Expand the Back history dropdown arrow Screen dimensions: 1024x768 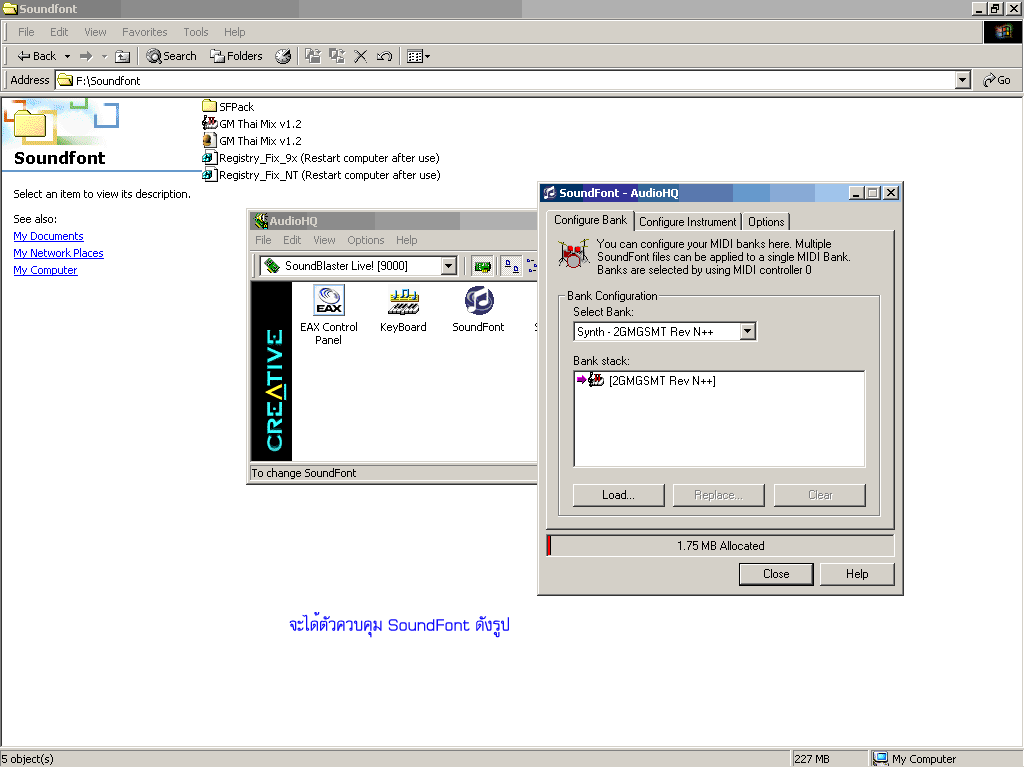click(67, 56)
